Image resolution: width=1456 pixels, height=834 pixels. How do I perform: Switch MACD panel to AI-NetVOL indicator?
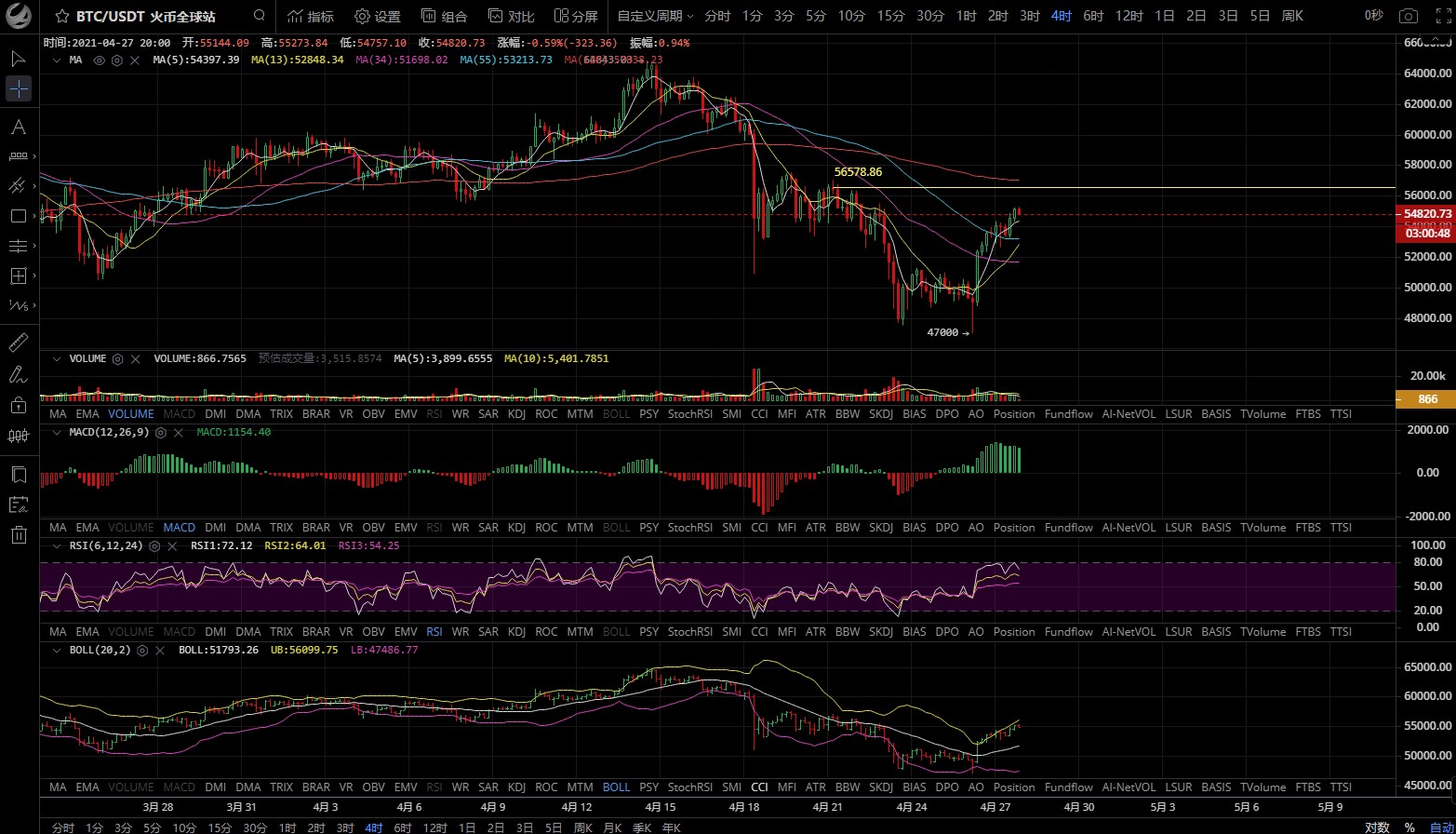coord(1129,527)
